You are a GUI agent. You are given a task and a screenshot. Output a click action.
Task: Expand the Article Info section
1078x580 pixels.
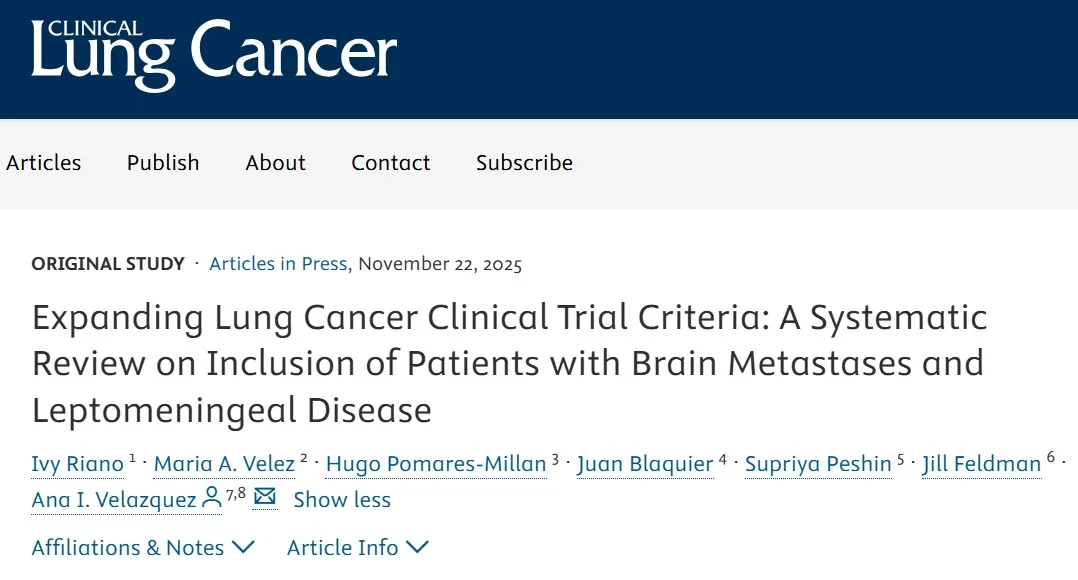[357, 548]
